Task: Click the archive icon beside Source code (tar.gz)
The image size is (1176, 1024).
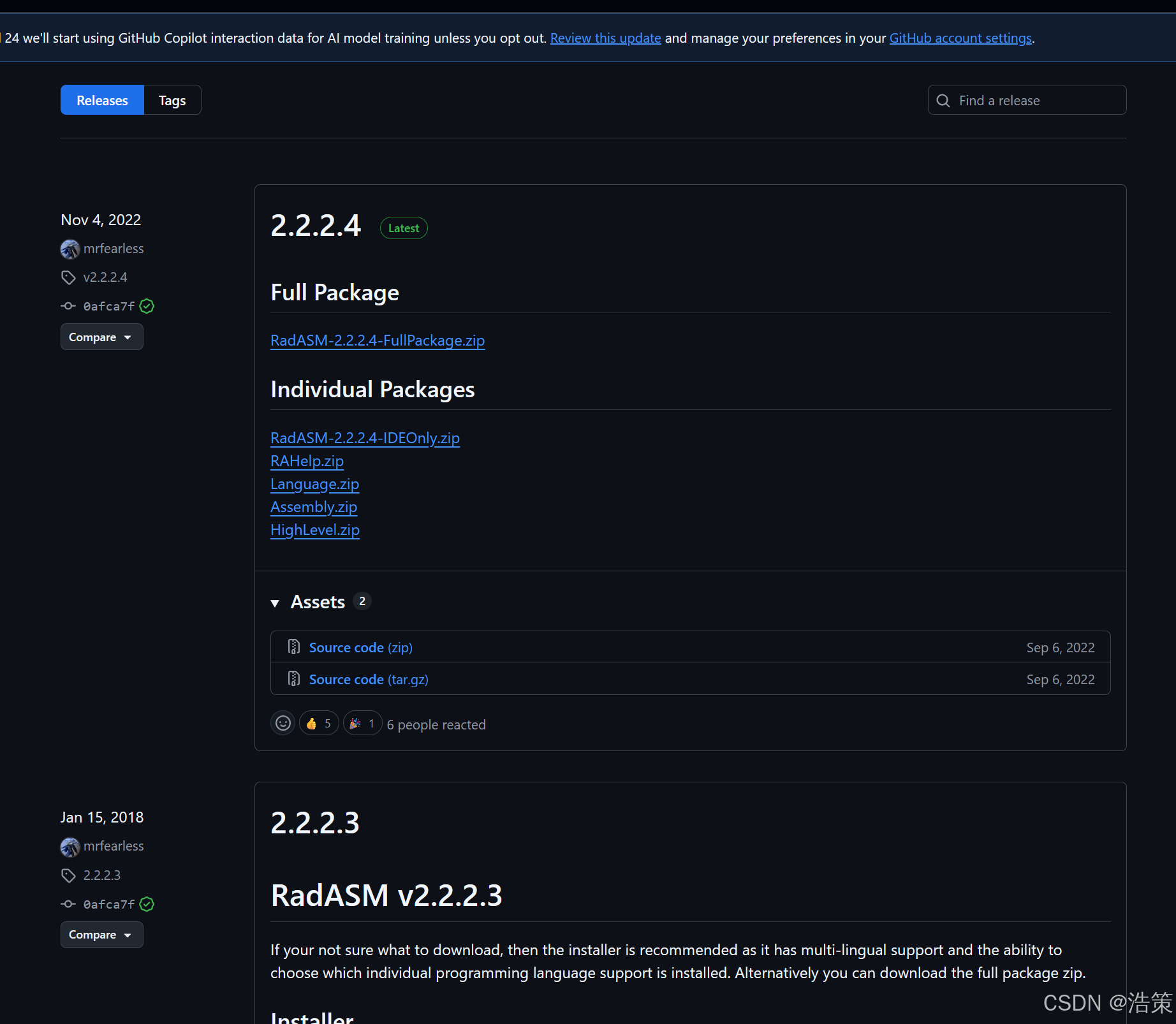Action: (x=294, y=678)
